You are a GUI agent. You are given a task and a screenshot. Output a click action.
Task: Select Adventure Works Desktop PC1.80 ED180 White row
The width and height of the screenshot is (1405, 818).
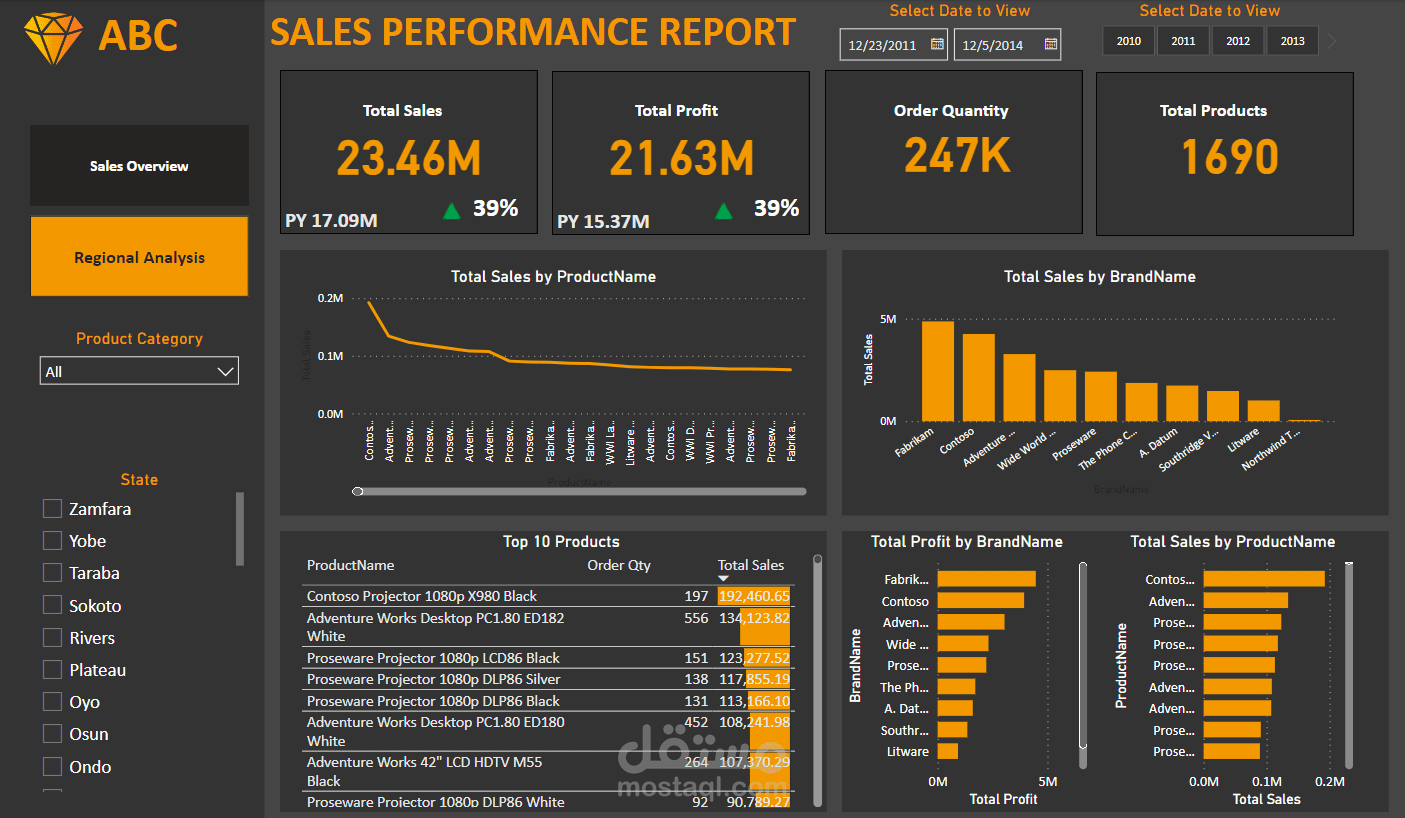[x=548, y=731]
